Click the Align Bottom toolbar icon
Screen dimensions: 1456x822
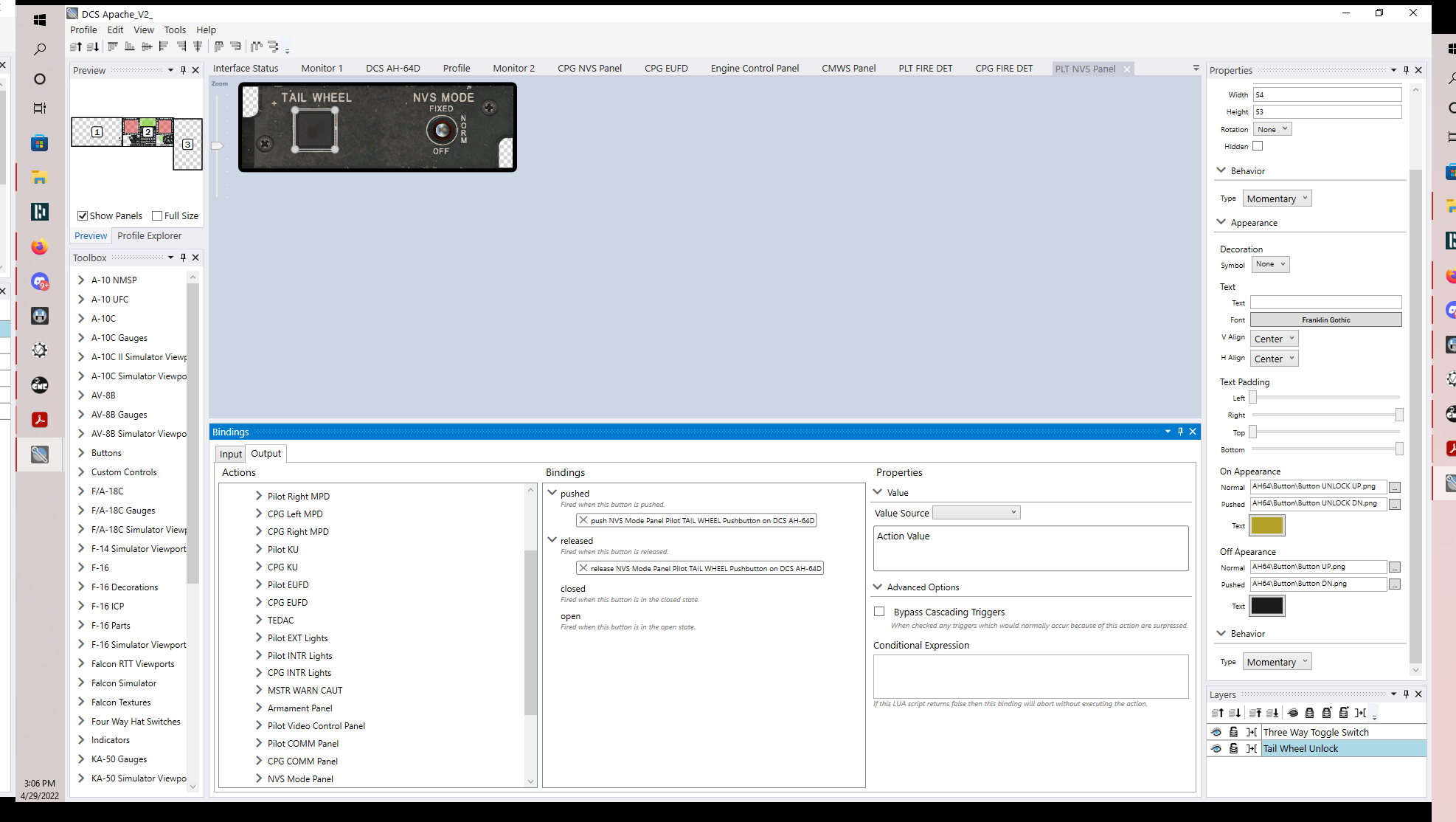[x=130, y=46]
